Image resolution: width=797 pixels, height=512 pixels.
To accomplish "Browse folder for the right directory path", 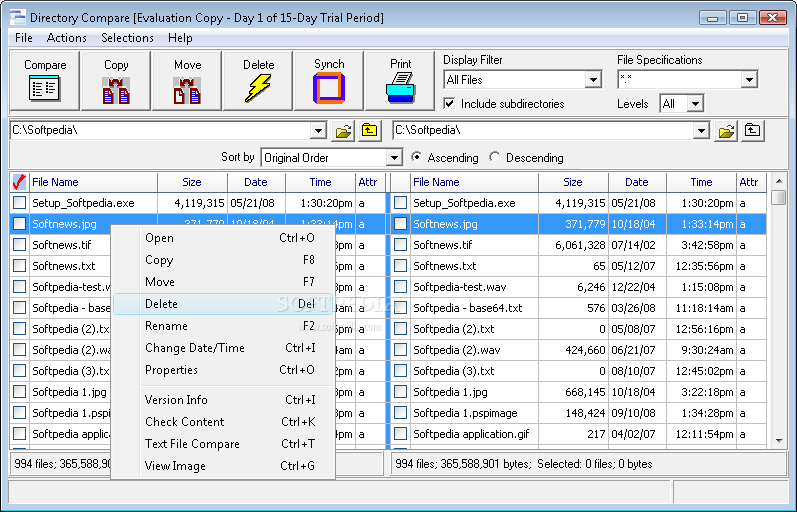I will 726,131.
